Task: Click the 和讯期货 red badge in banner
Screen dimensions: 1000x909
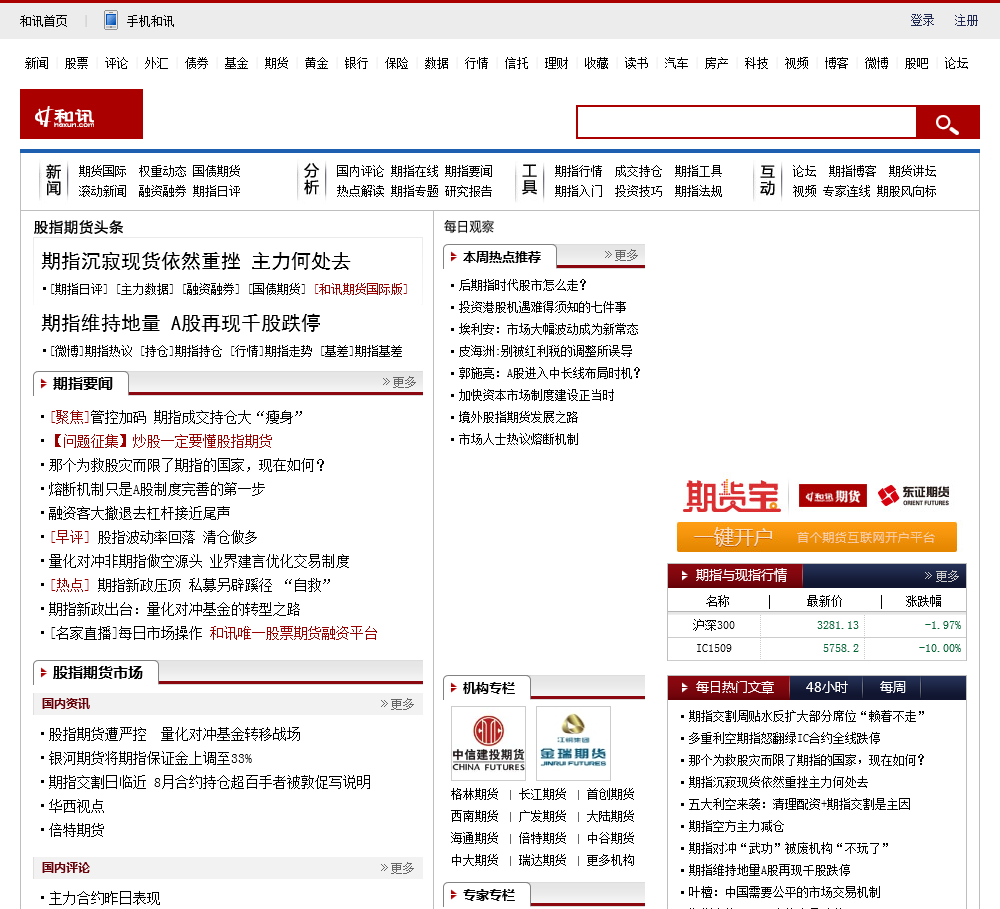Action: click(x=832, y=496)
